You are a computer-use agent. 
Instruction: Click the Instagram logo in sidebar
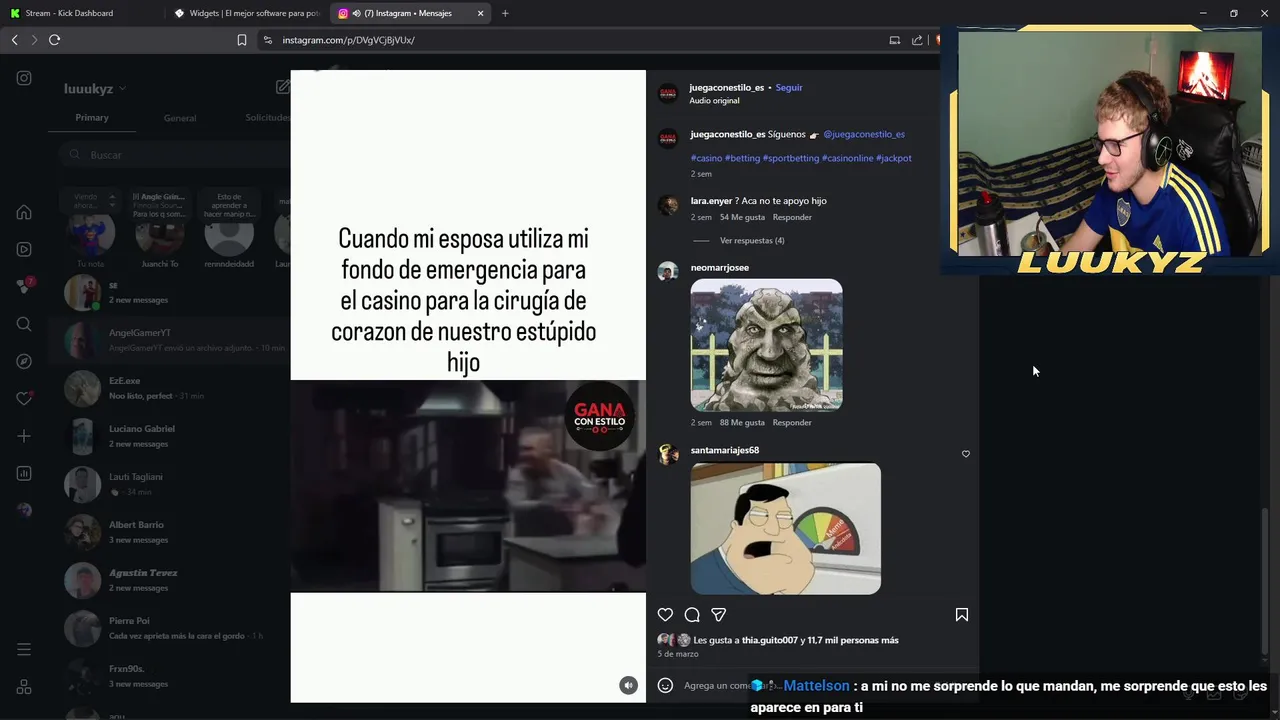click(x=24, y=78)
